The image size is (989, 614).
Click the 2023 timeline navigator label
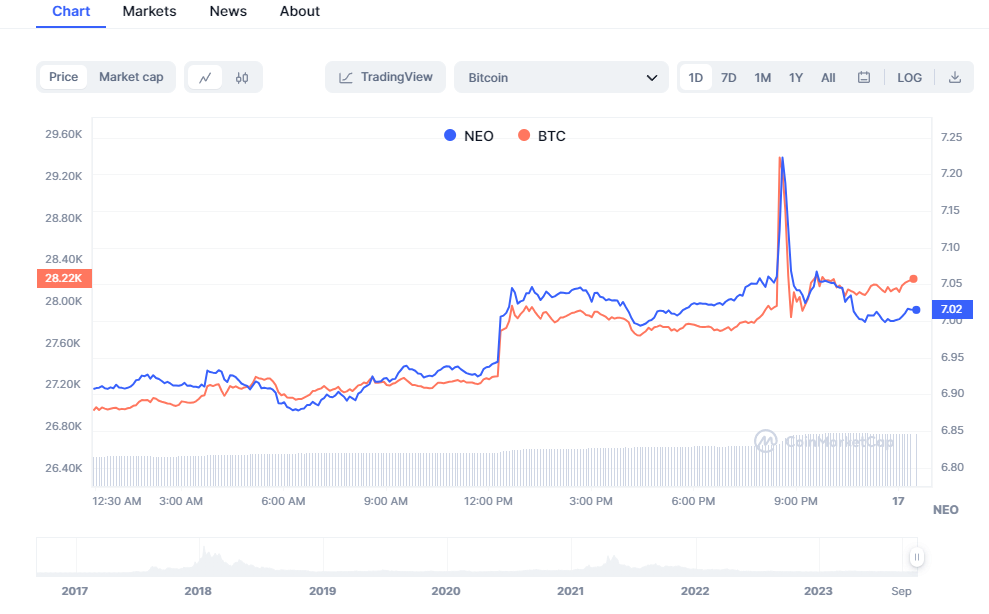pos(818,591)
